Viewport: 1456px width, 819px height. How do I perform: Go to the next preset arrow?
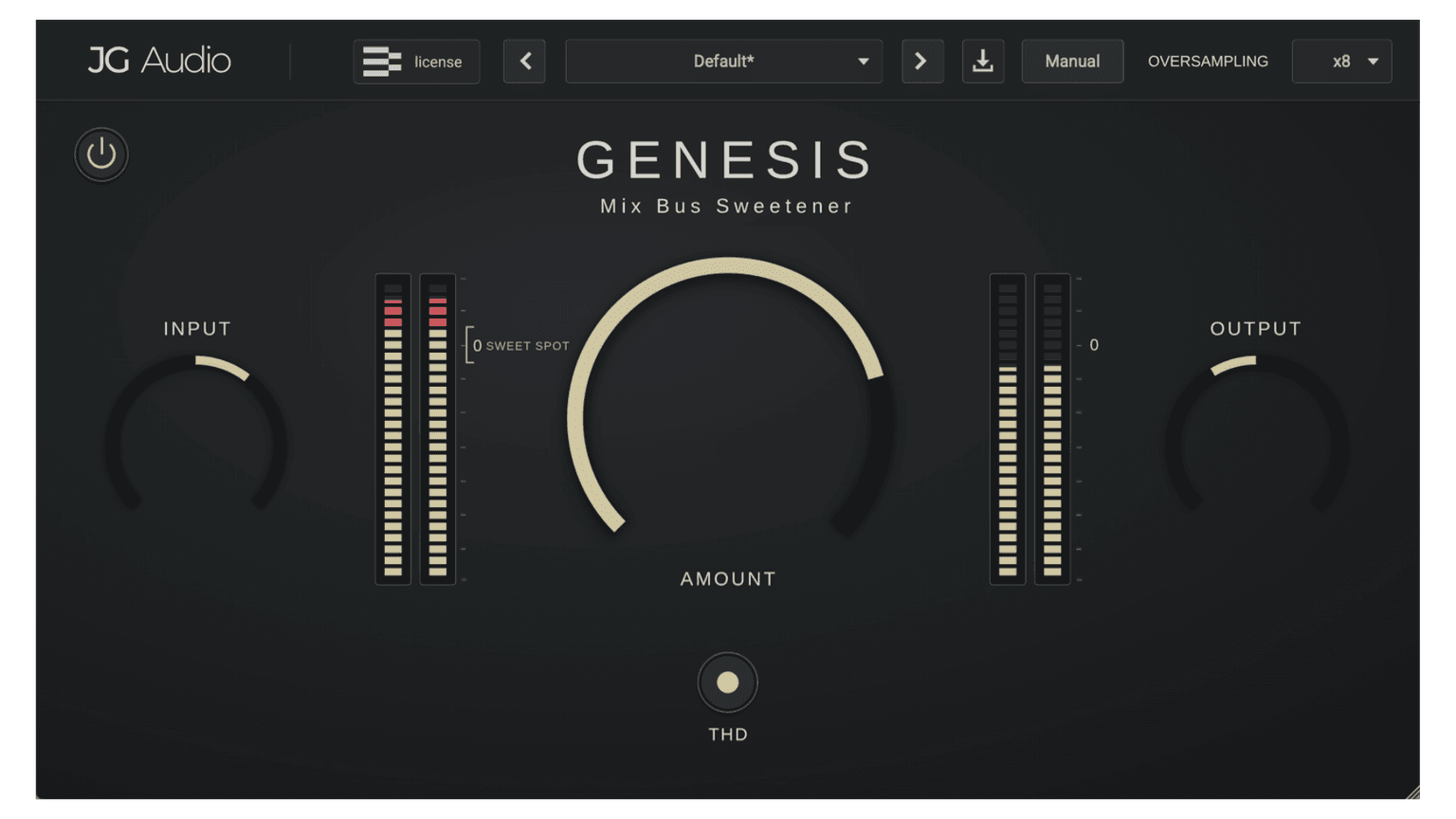tap(922, 62)
